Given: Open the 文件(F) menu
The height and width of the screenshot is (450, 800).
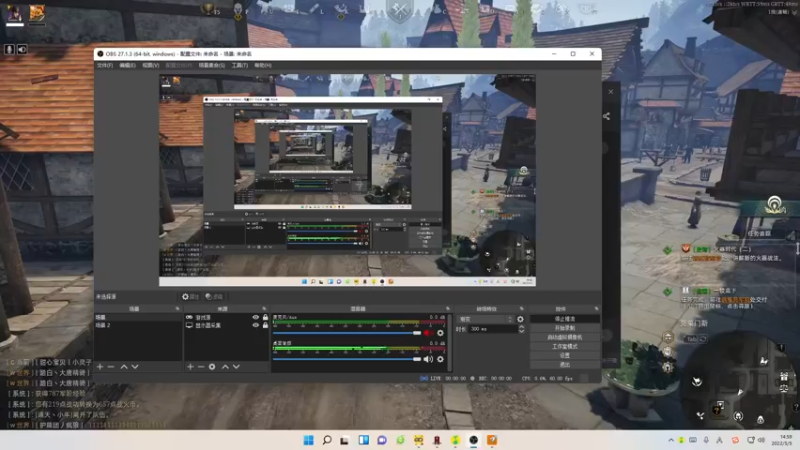Looking at the screenshot, I should [x=105, y=65].
